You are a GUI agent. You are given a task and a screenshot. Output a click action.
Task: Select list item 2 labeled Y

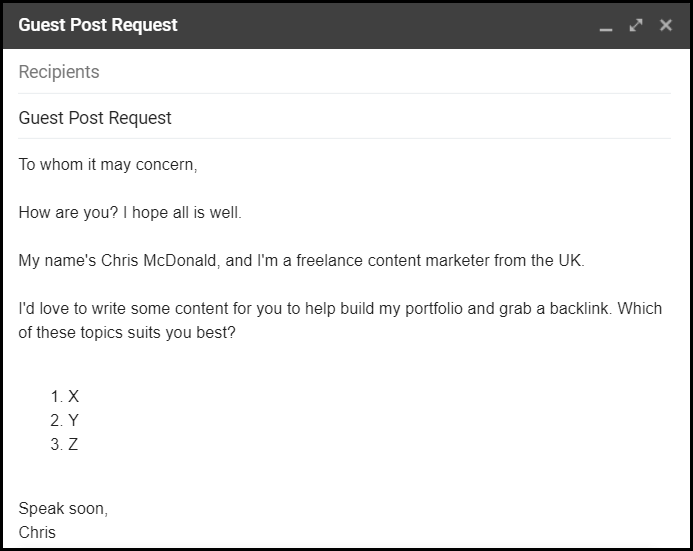coord(65,420)
